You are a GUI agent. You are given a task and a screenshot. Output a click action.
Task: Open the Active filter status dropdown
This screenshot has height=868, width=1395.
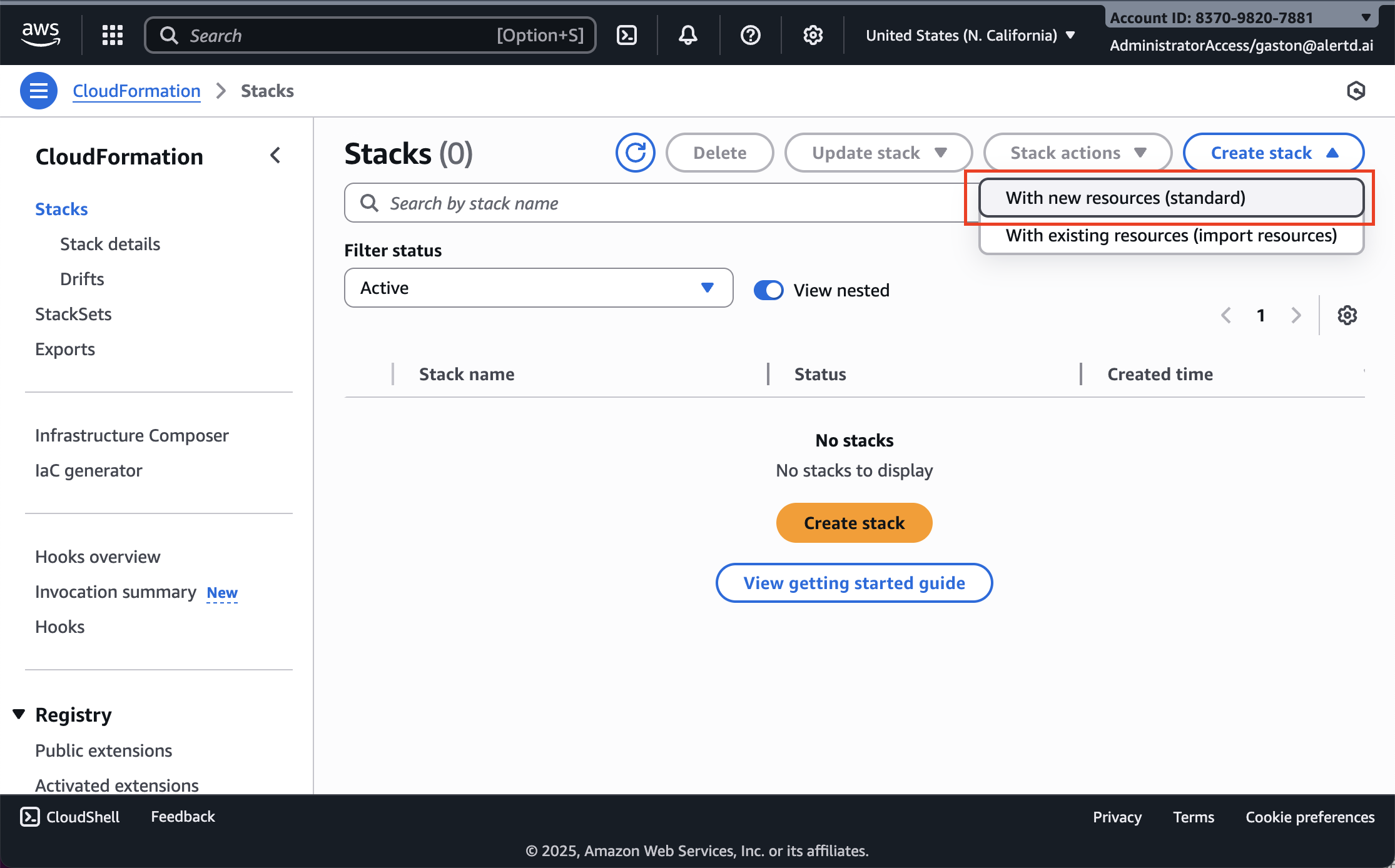(x=538, y=288)
